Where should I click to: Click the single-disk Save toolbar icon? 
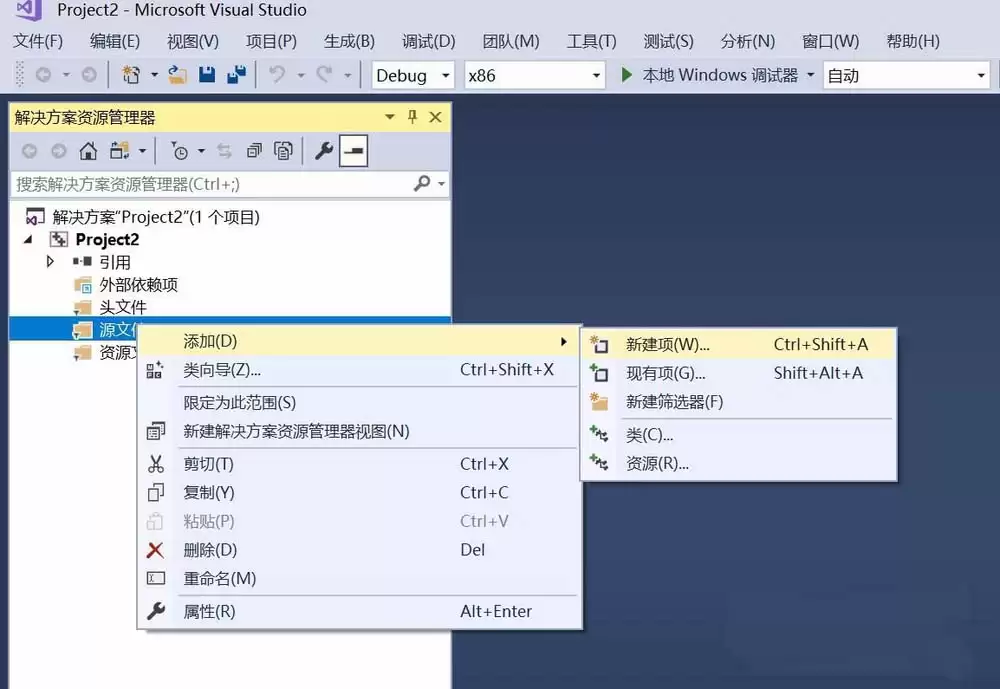[x=207, y=75]
